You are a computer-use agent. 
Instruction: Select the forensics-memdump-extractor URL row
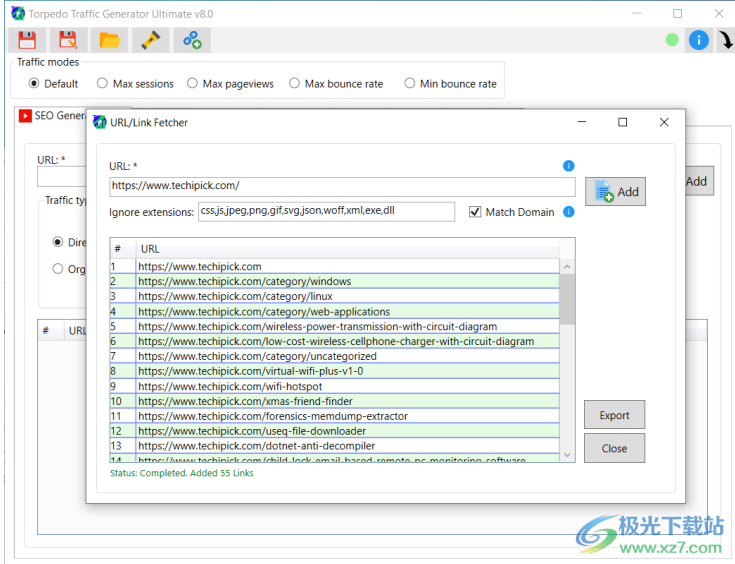[x=335, y=416]
